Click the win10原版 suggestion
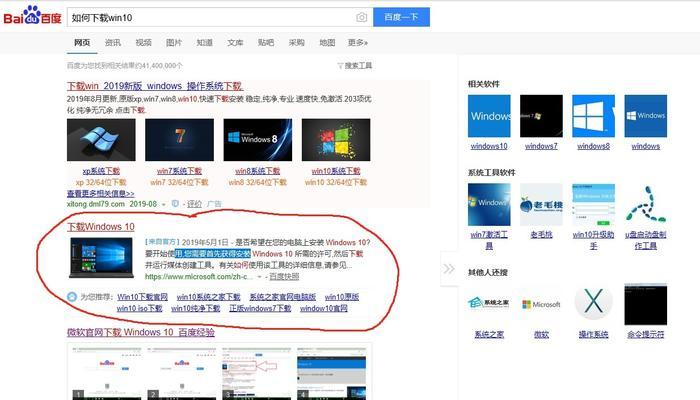This screenshot has height=400, width=700. [342, 297]
